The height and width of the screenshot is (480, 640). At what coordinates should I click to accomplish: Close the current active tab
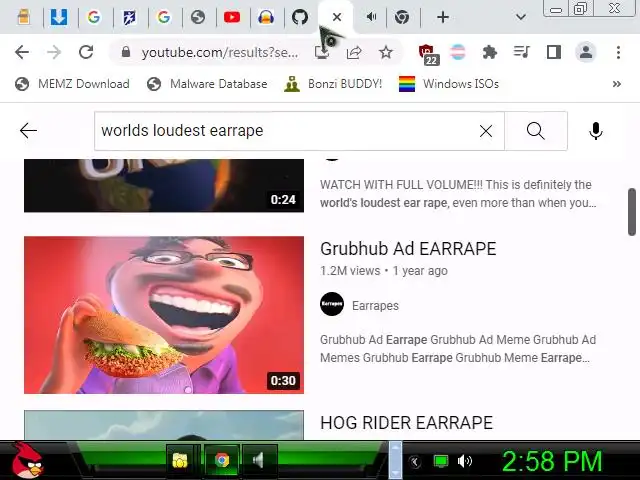click(x=337, y=17)
